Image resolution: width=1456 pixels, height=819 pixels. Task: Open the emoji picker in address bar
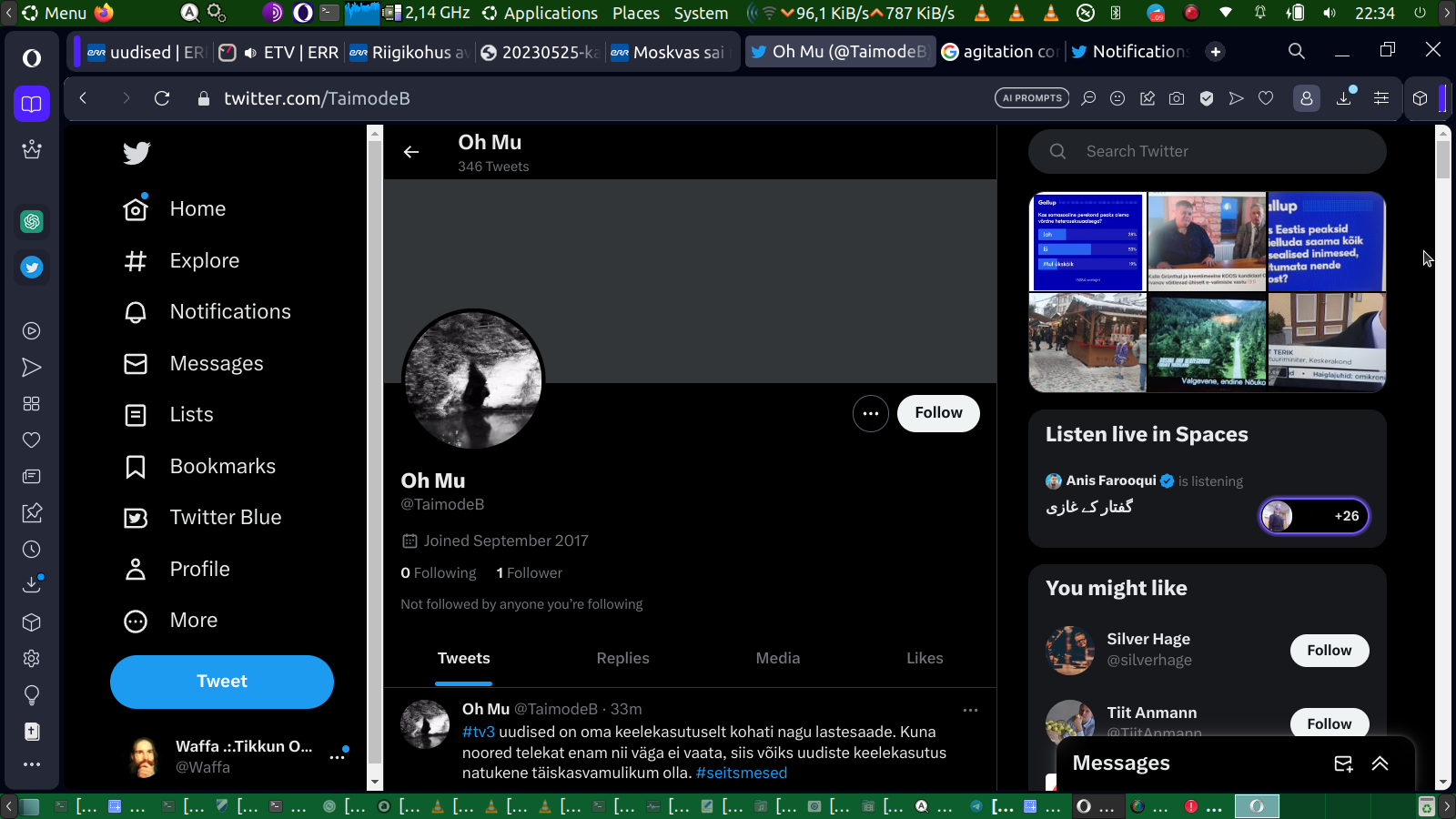1117,98
